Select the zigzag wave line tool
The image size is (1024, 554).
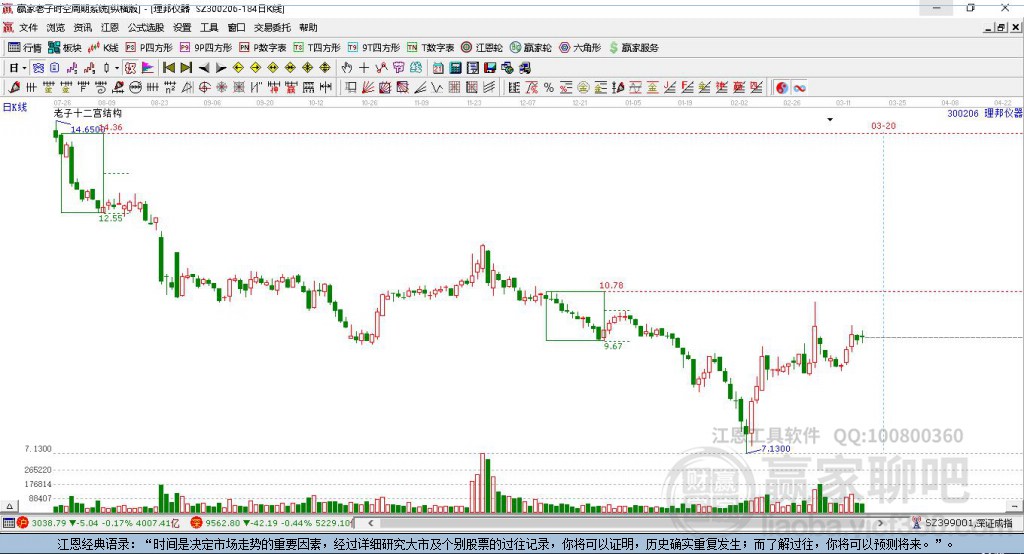437,88
